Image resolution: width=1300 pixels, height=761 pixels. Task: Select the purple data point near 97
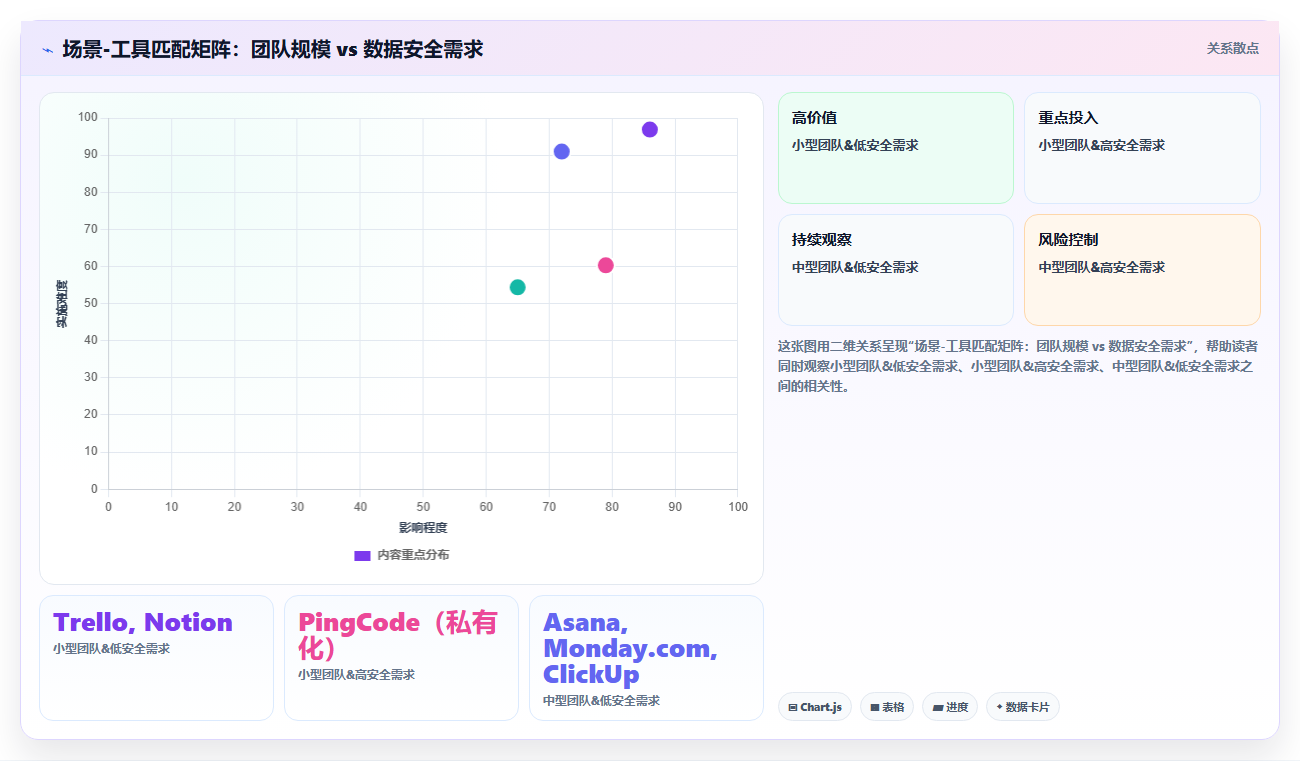click(650, 129)
